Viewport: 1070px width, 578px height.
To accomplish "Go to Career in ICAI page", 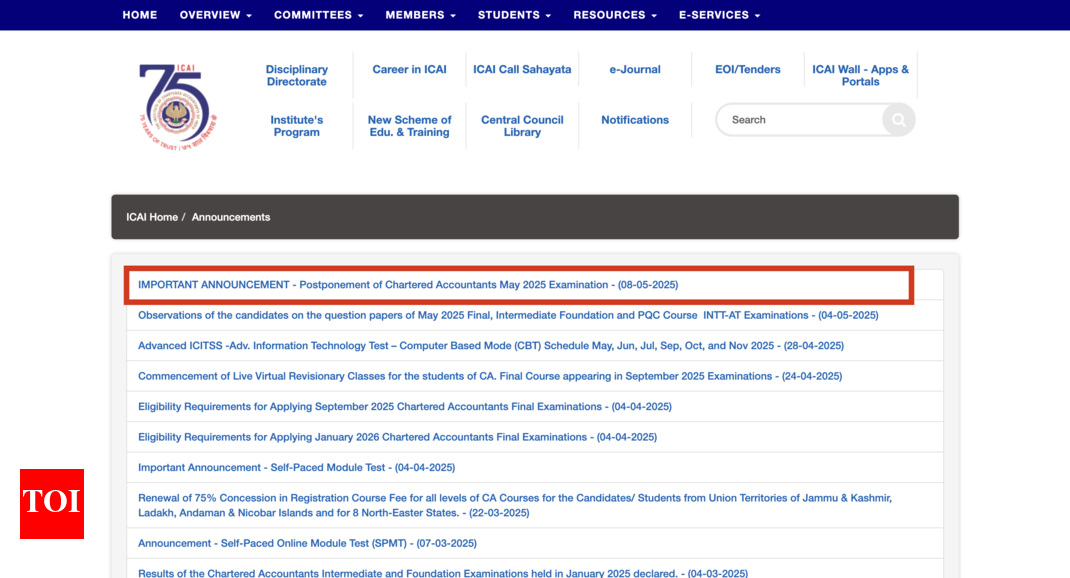I will (x=409, y=70).
